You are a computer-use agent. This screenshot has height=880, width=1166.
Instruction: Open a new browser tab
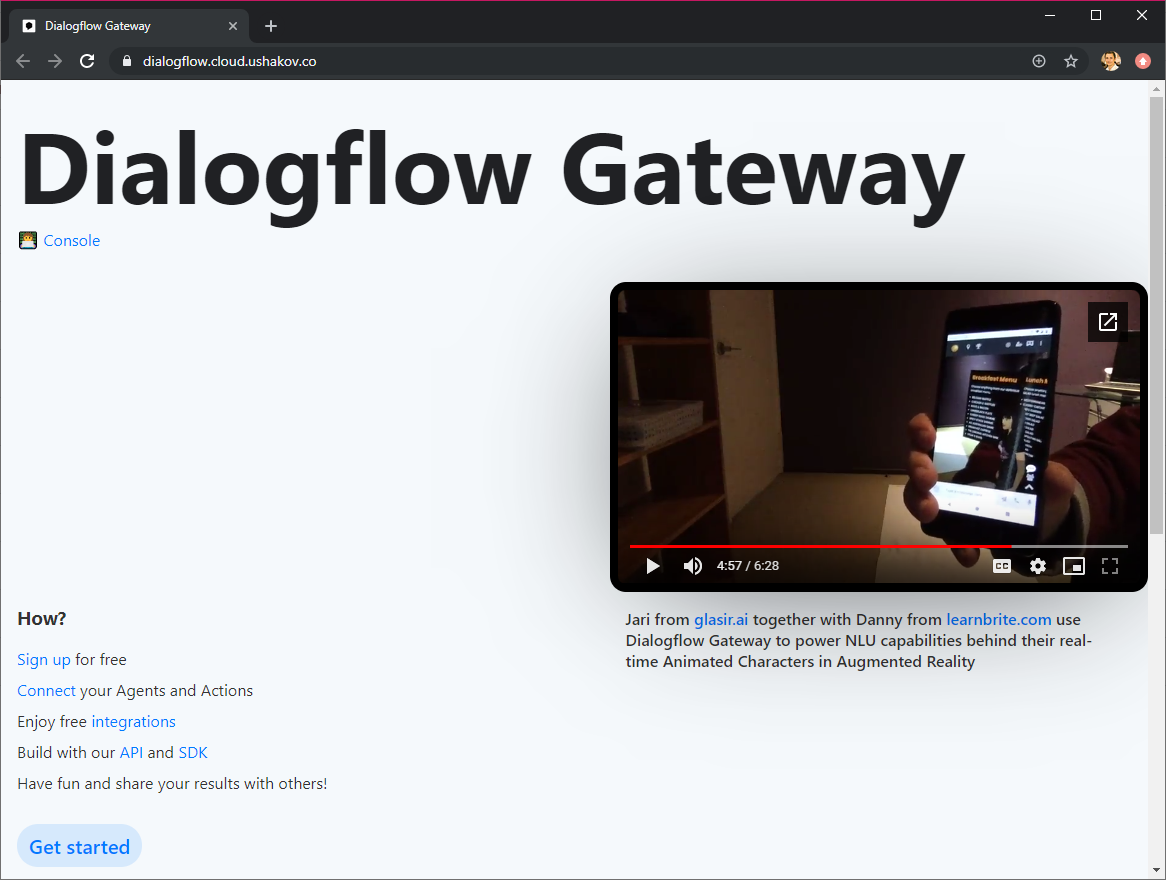pyautogui.click(x=271, y=26)
